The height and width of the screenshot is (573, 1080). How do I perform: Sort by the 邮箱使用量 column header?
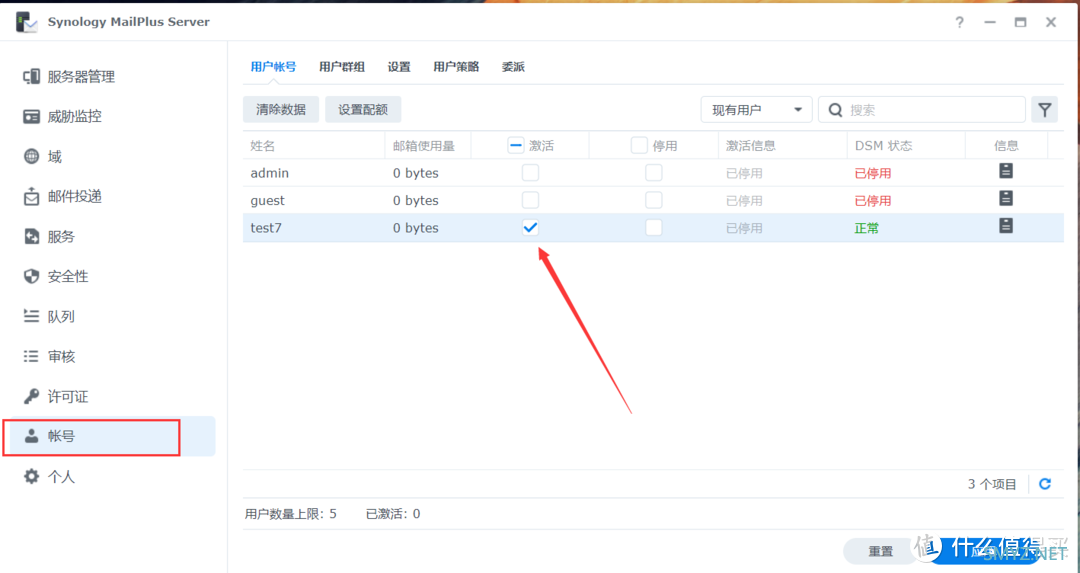pos(424,146)
